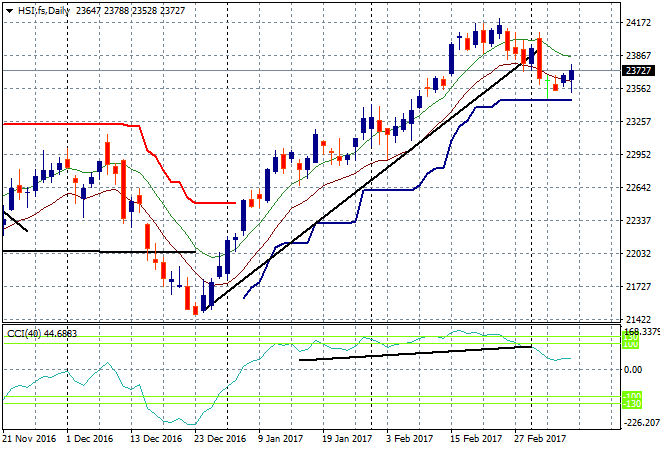Click the -226.207 CCI scale value
660x450 pixels.
pos(641,422)
